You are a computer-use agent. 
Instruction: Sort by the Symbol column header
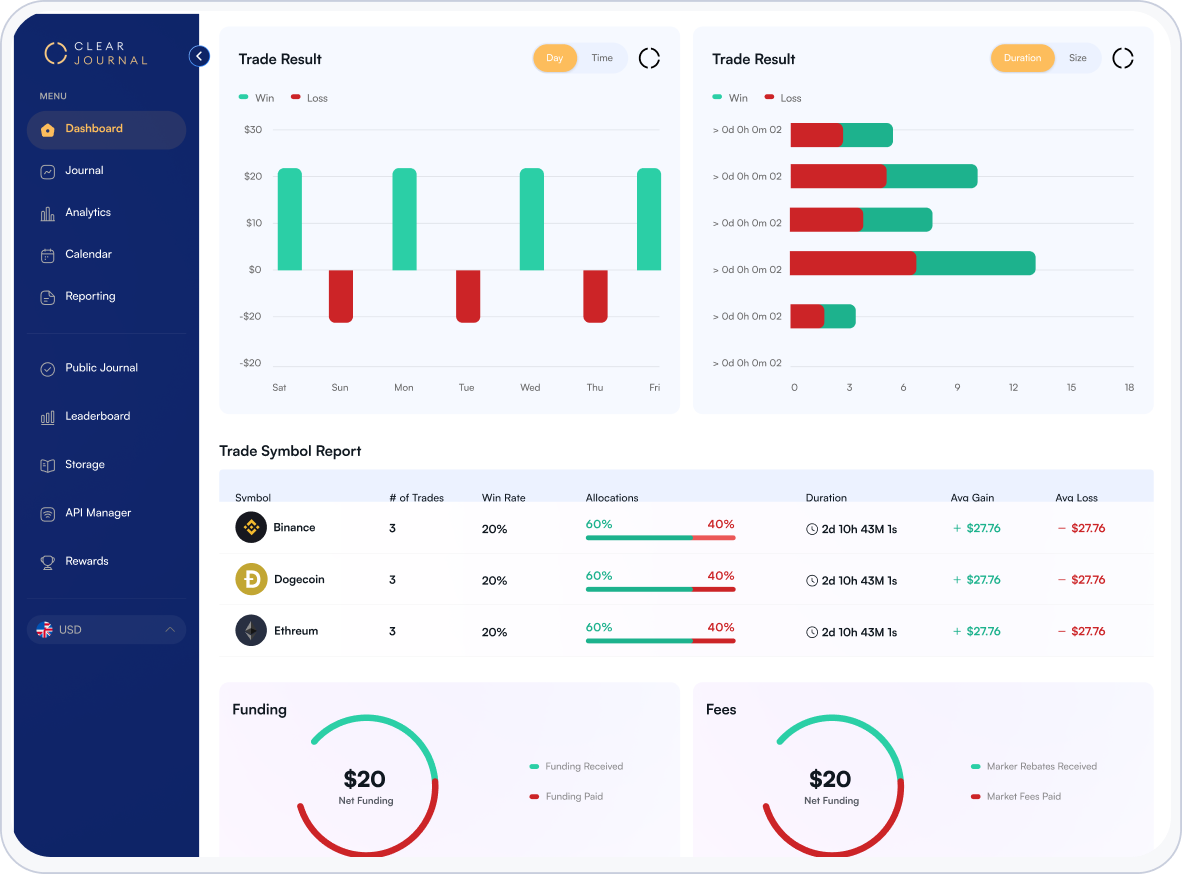[x=253, y=498]
